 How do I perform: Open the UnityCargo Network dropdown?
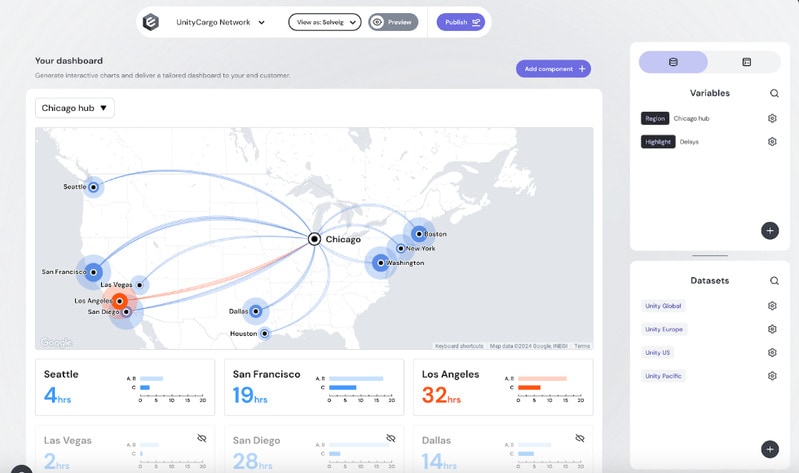(x=220, y=22)
